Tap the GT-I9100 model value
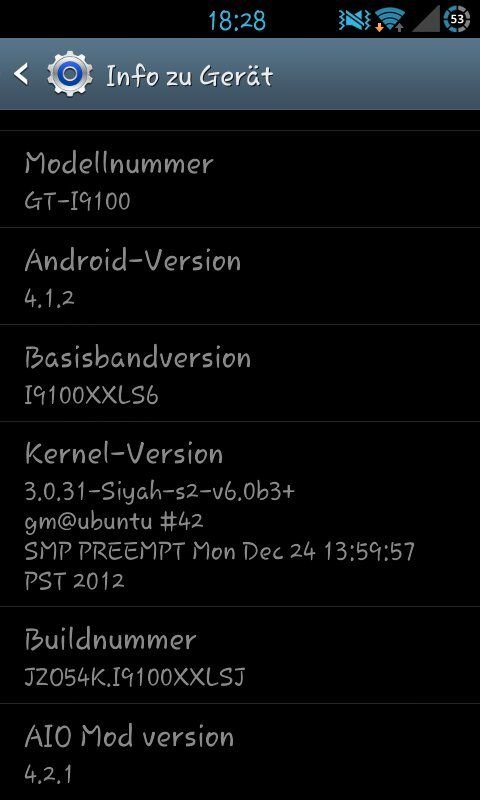480x800 pixels. tap(77, 201)
